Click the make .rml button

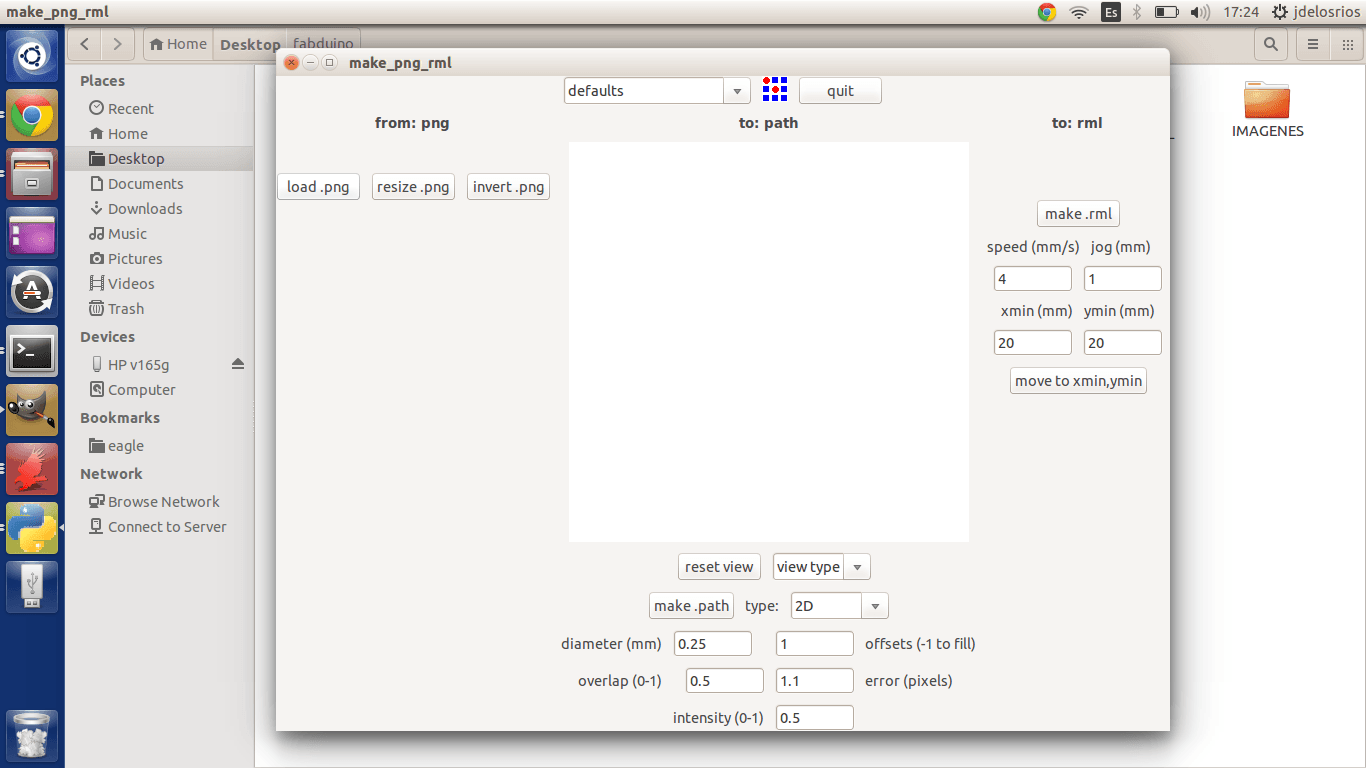click(x=1078, y=213)
